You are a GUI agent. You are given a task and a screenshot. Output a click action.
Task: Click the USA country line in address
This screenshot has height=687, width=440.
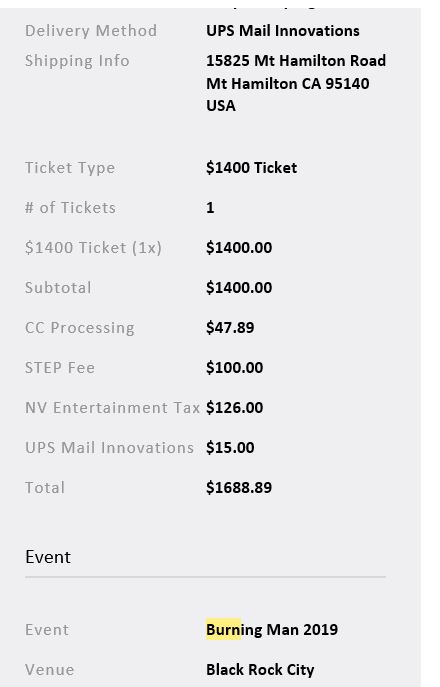220,106
